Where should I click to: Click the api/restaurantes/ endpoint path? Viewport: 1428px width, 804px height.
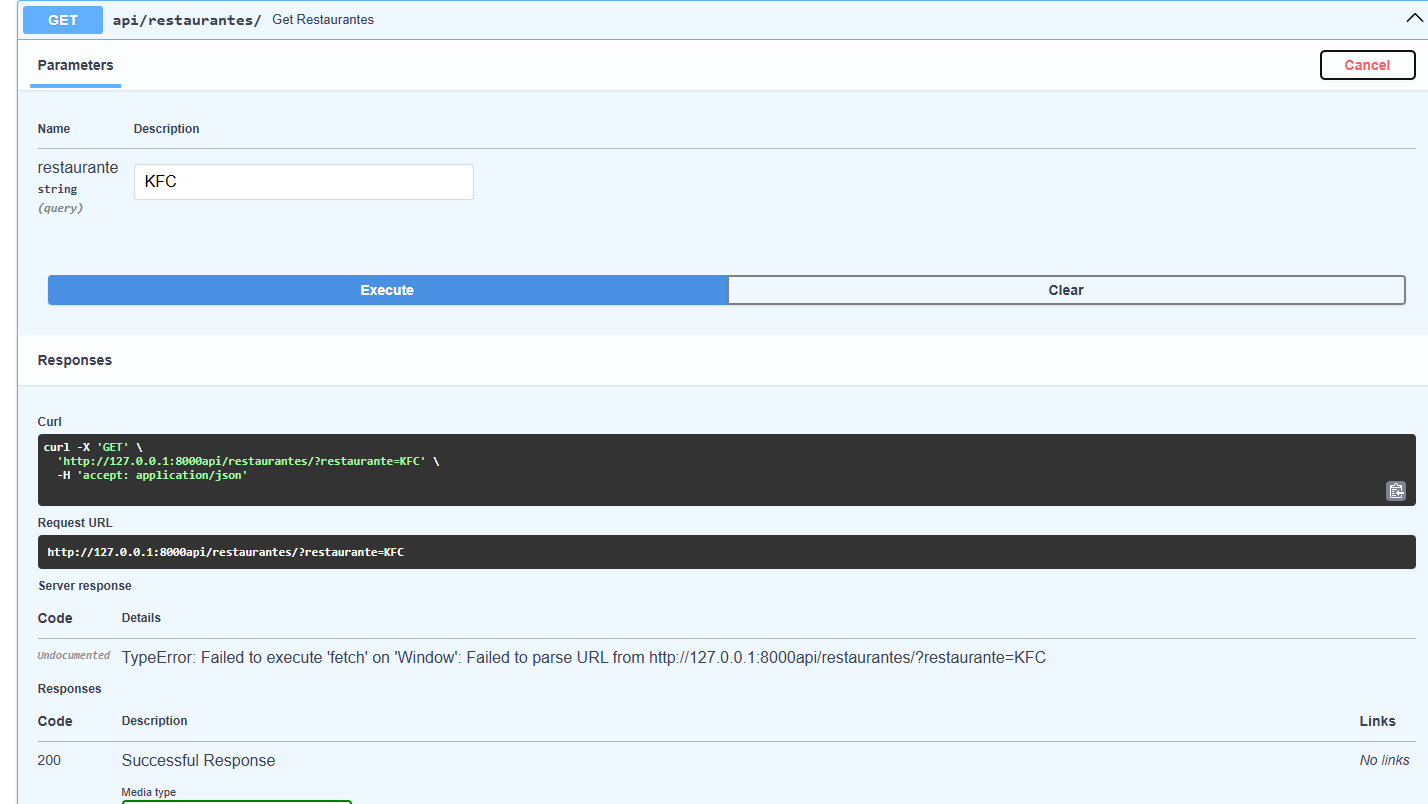click(x=187, y=20)
